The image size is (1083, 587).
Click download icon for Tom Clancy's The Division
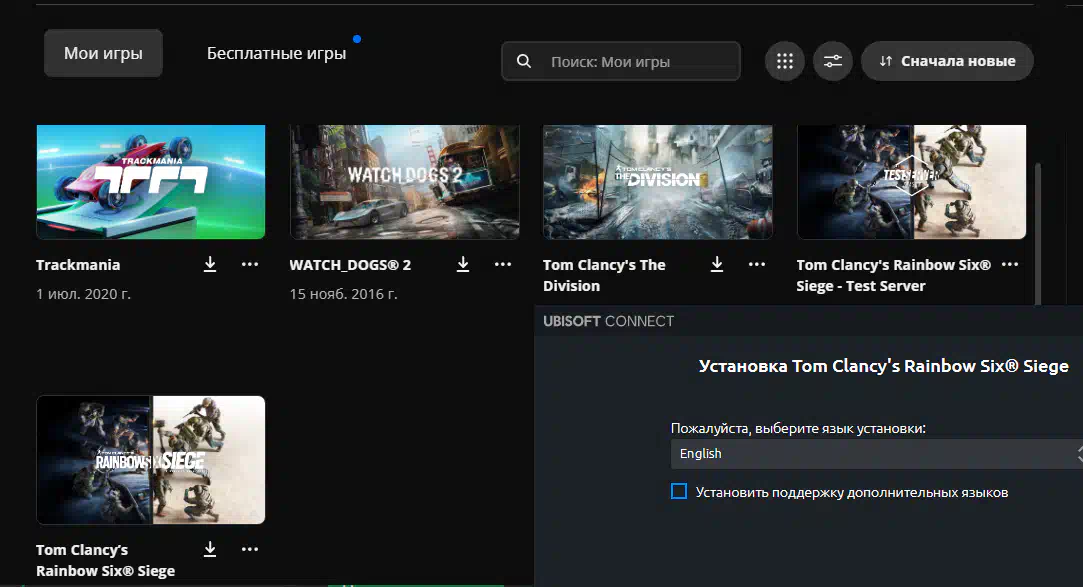point(717,264)
